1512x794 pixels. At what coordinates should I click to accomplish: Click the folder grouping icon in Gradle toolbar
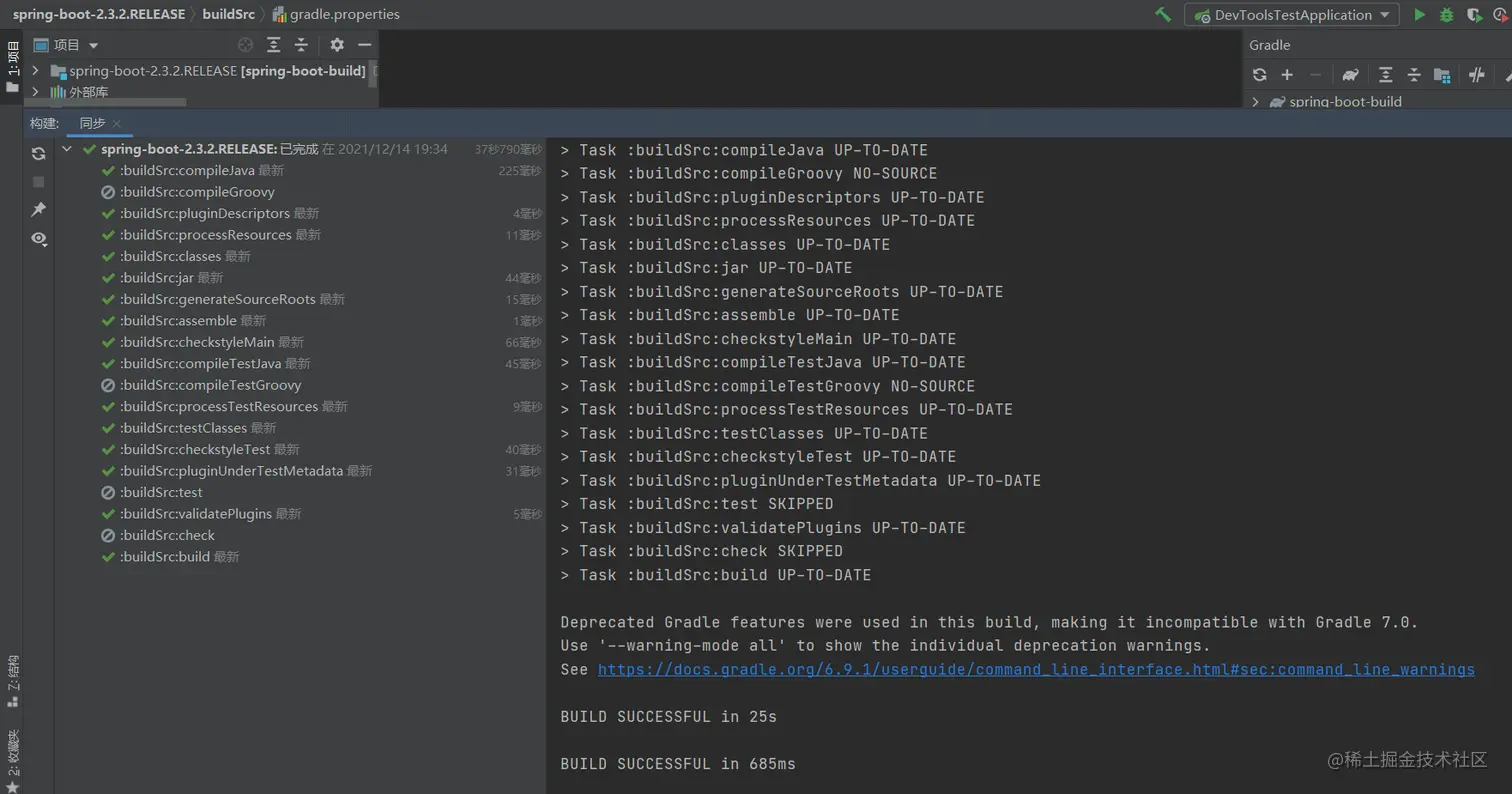click(x=1442, y=75)
